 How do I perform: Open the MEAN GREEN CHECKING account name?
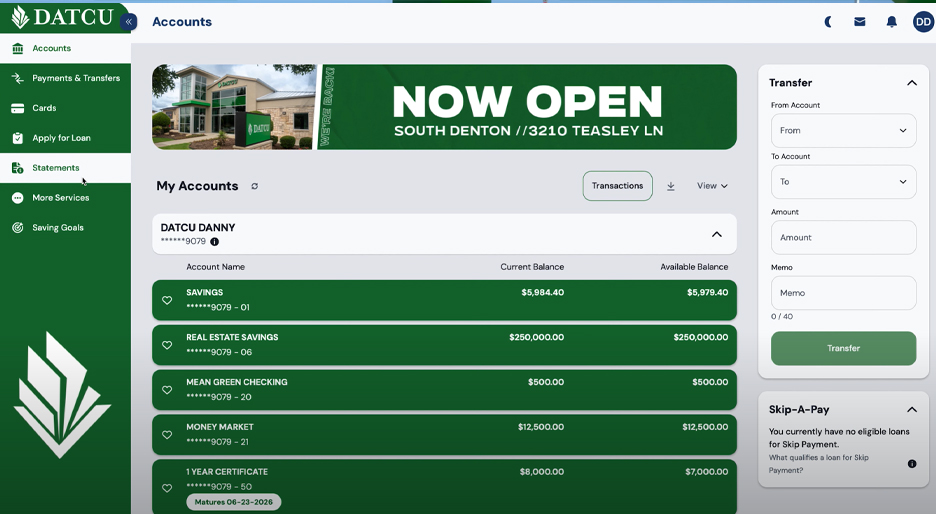point(237,382)
